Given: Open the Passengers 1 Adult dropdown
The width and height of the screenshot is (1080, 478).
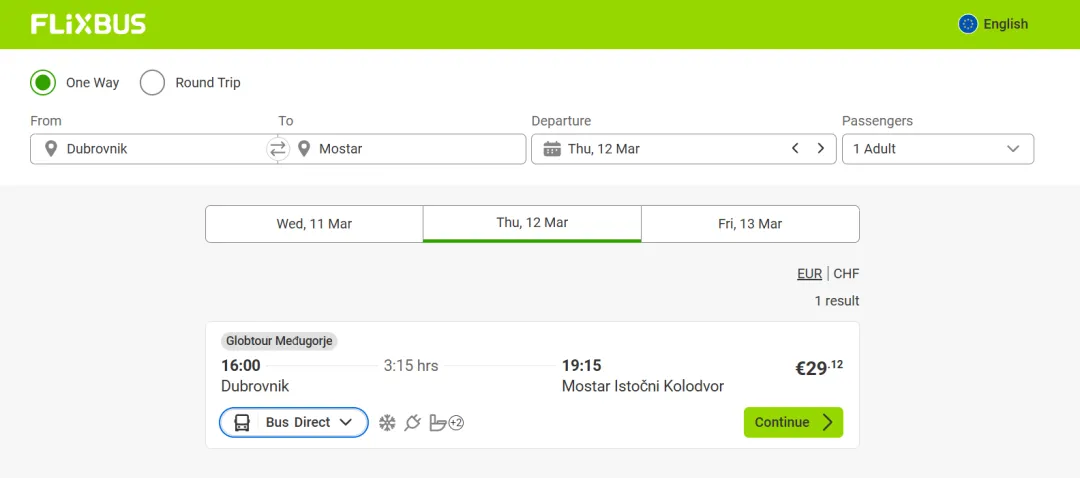Looking at the screenshot, I should coord(937,149).
